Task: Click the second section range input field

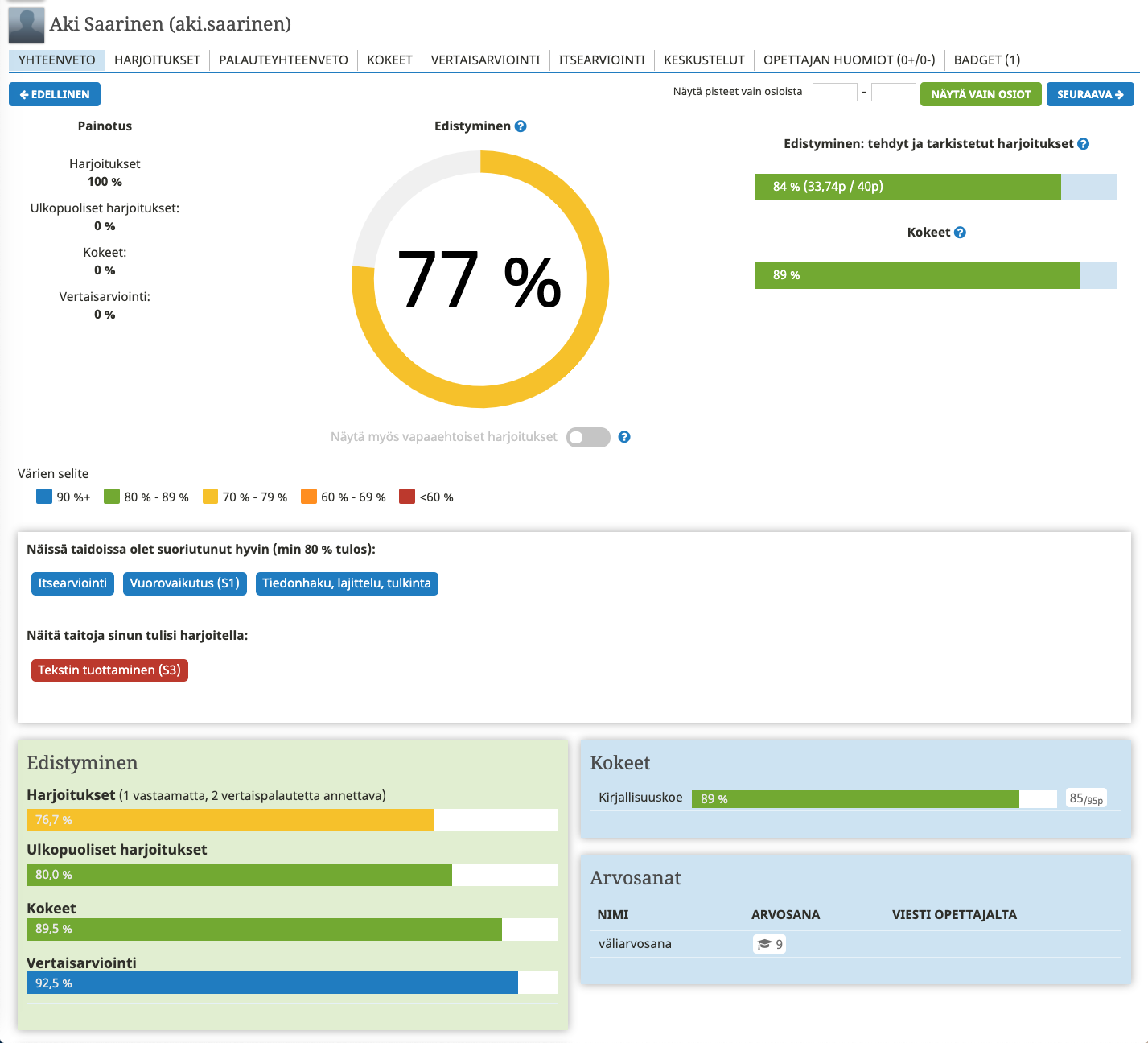Action: tap(893, 93)
